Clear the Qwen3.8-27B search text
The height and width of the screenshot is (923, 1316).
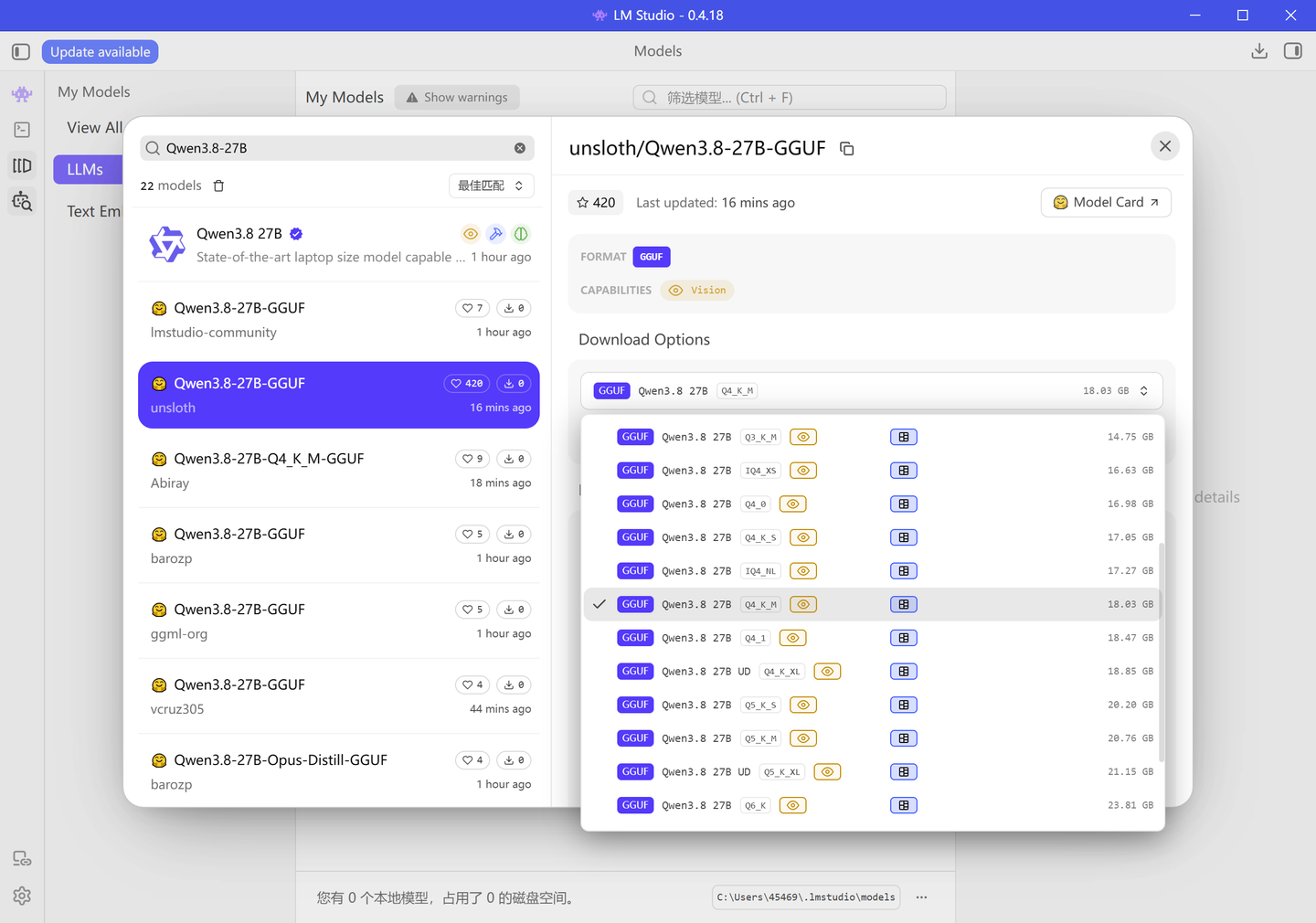(520, 148)
